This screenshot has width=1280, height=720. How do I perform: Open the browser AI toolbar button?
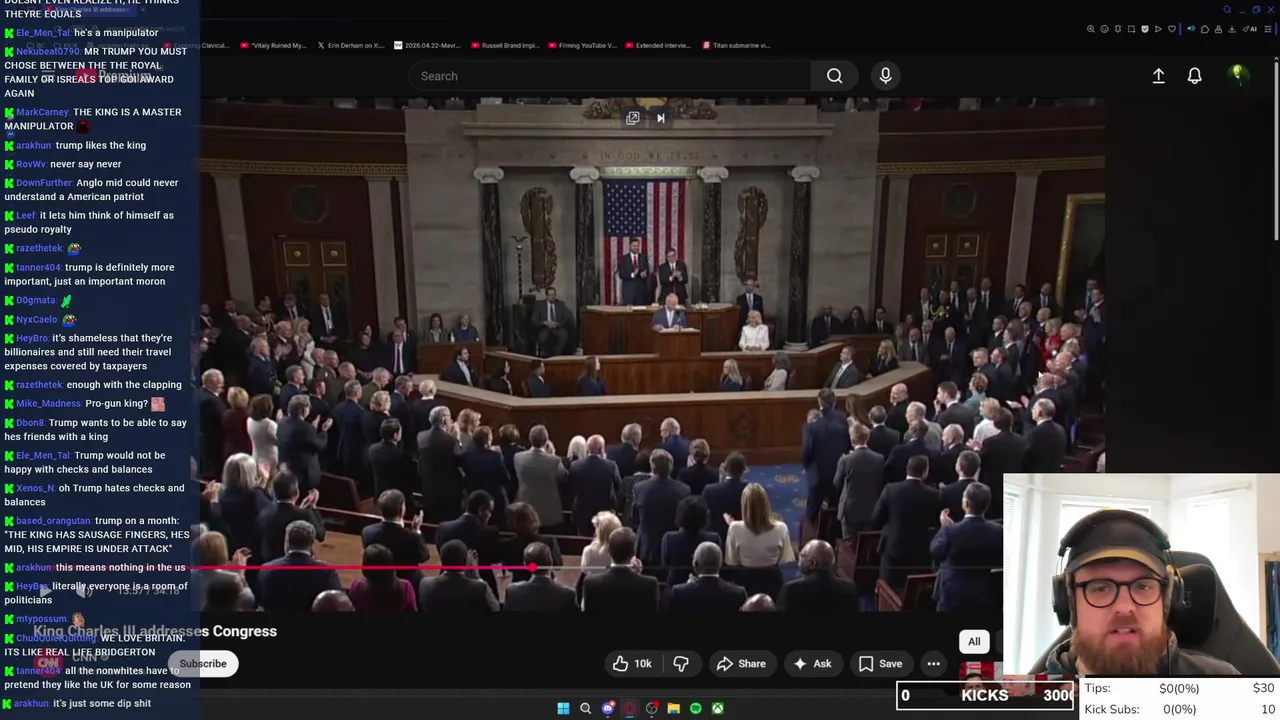1252,29
